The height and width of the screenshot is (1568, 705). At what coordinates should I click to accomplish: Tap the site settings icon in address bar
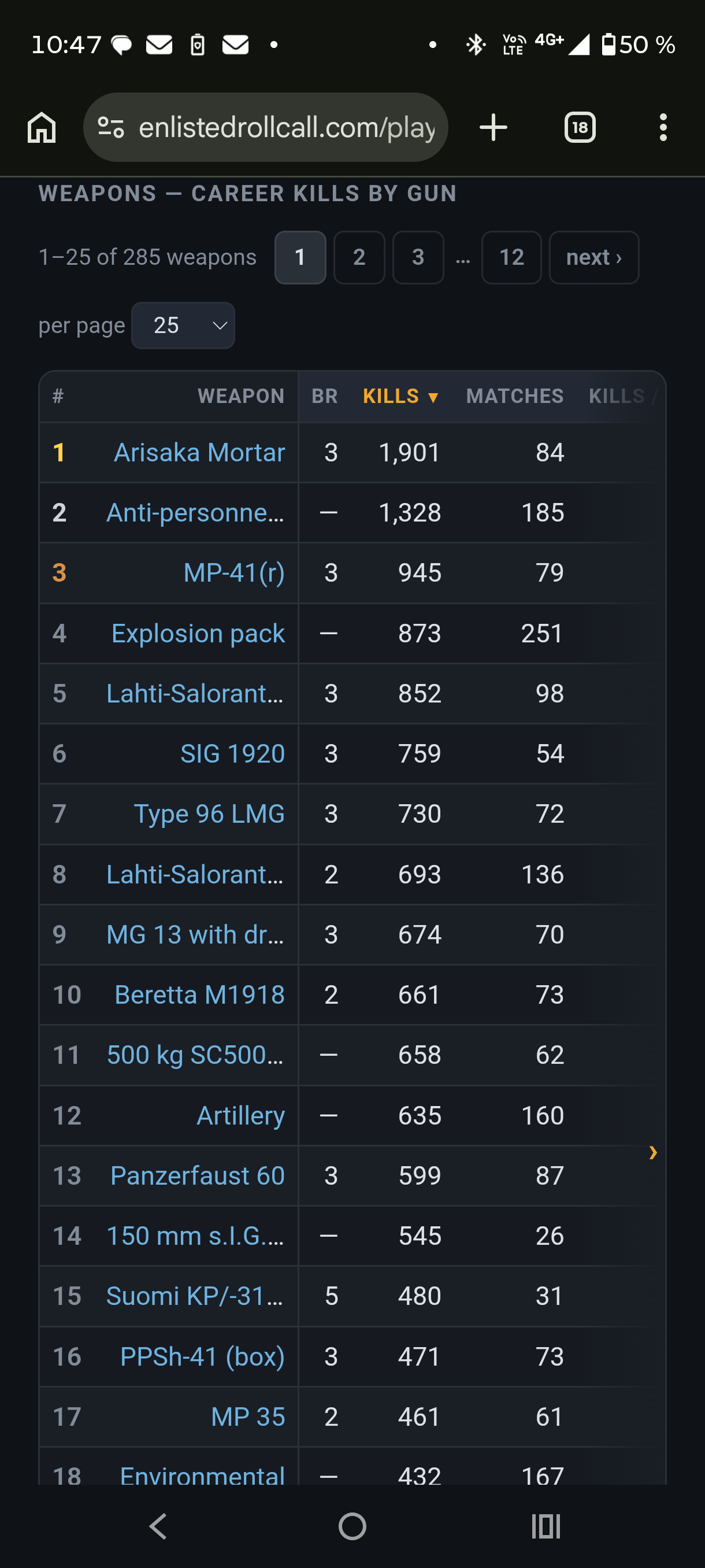pos(111,127)
